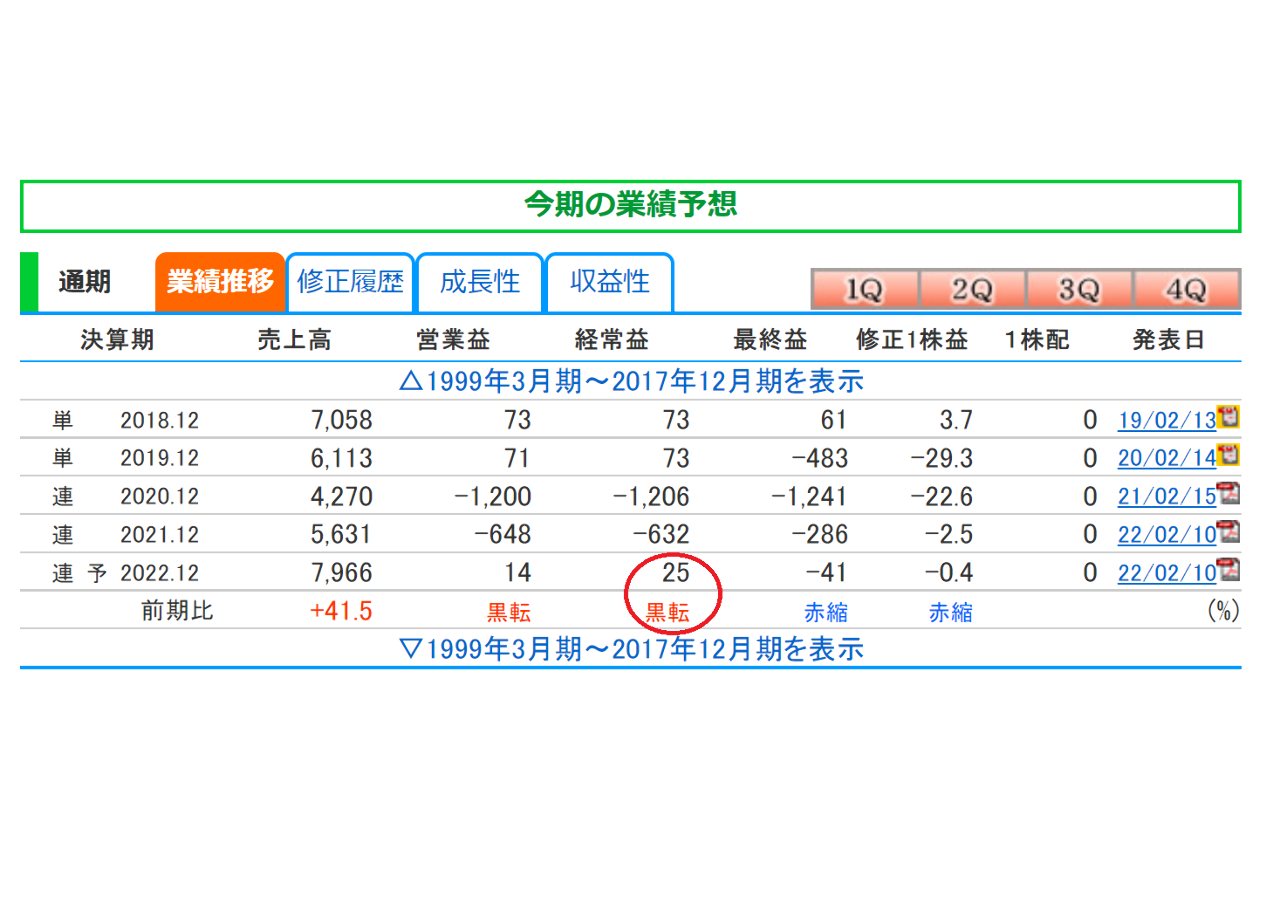Screen dimensions: 1280x911
Task: Open the 成長性 tab
Action: coord(480,282)
